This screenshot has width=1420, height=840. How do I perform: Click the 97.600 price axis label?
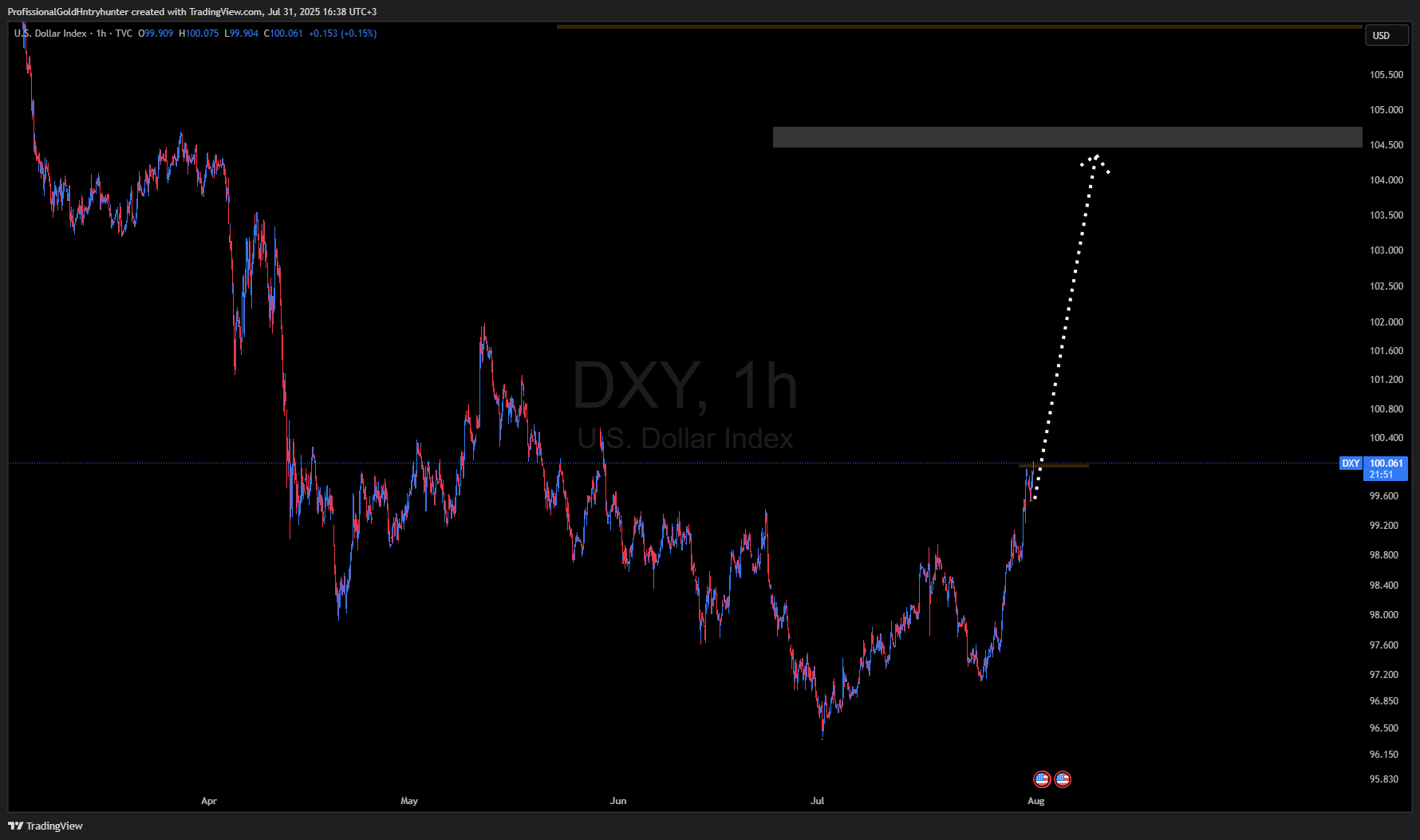(x=1384, y=645)
